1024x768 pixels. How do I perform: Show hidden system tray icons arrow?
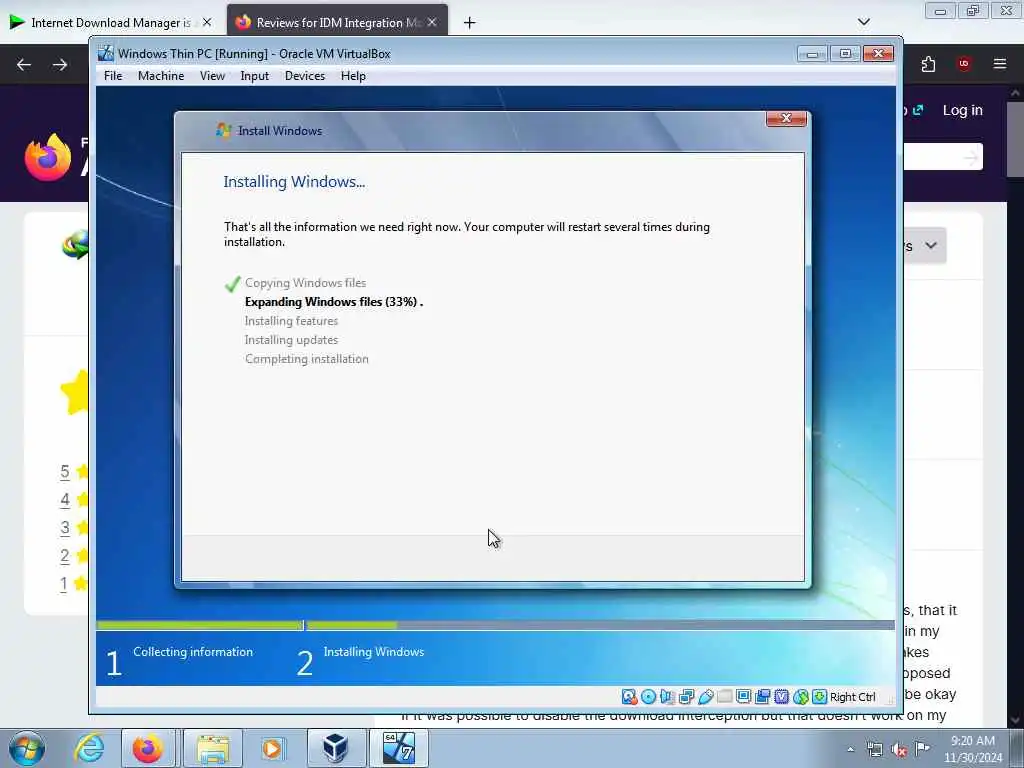coord(850,749)
